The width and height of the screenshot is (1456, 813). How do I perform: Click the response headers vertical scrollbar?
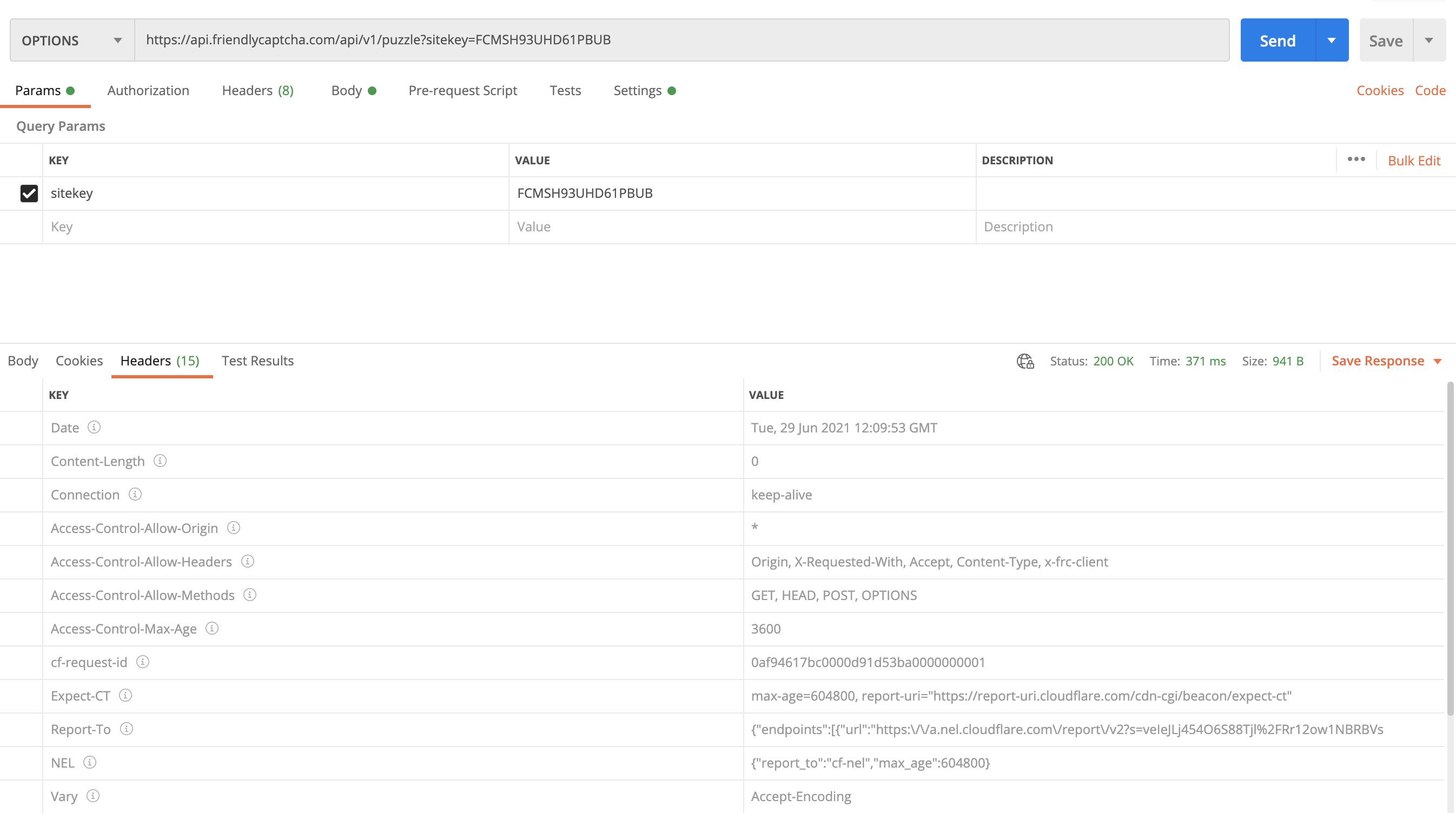tap(1450, 548)
